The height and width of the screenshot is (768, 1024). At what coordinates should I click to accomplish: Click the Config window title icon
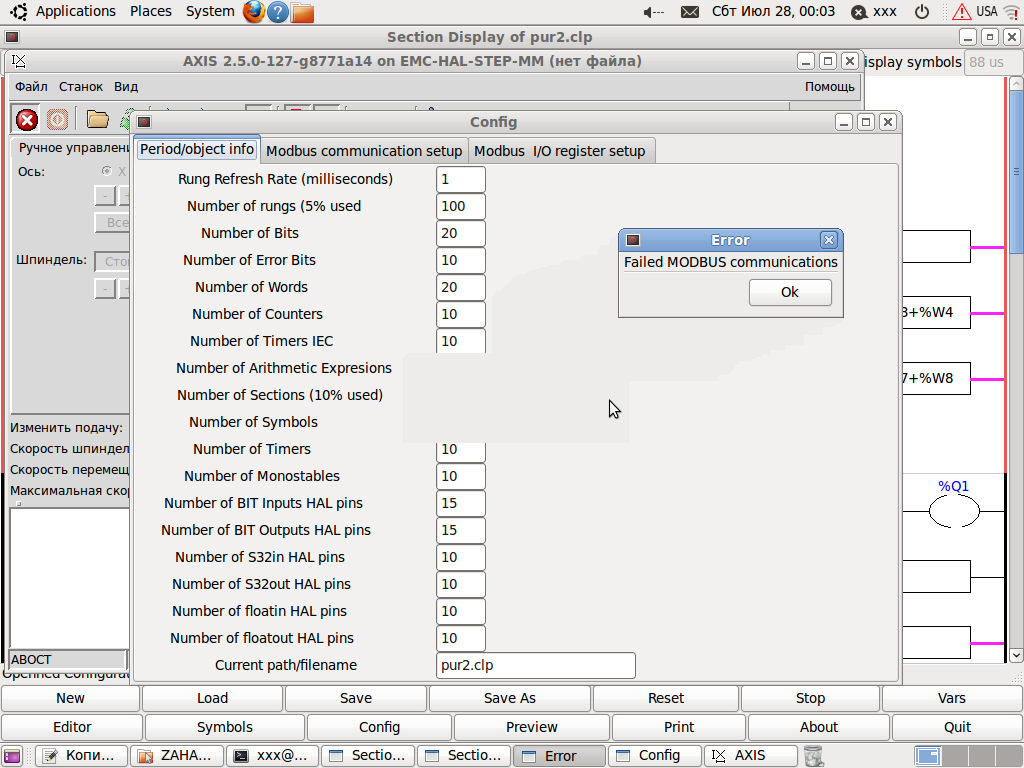tap(144, 122)
